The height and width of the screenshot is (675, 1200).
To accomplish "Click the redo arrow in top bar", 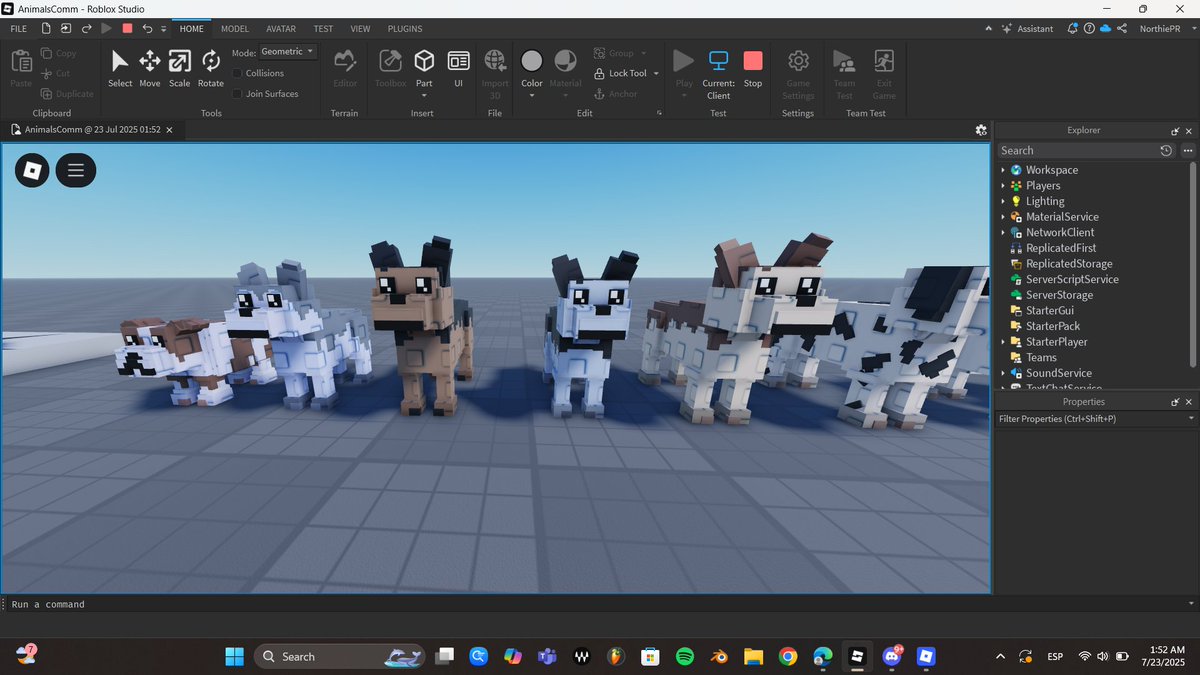I will (86, 29).
